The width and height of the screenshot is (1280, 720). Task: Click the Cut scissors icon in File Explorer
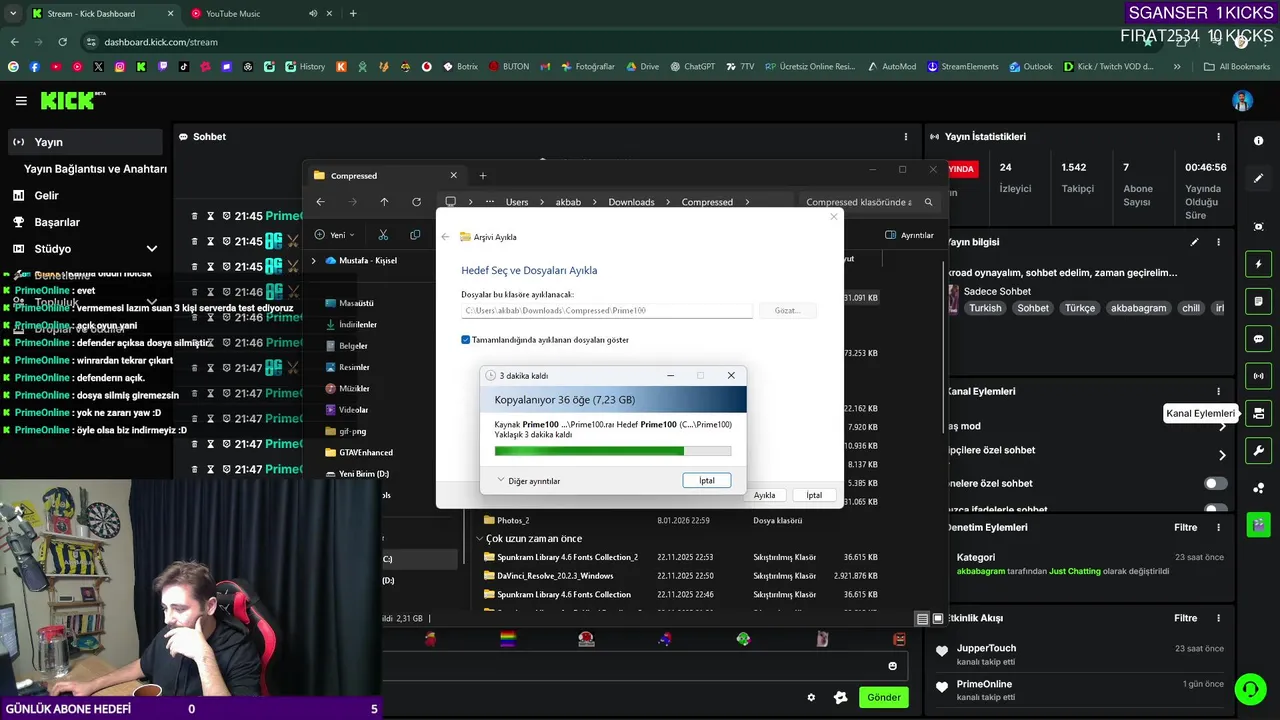[383, 235]
